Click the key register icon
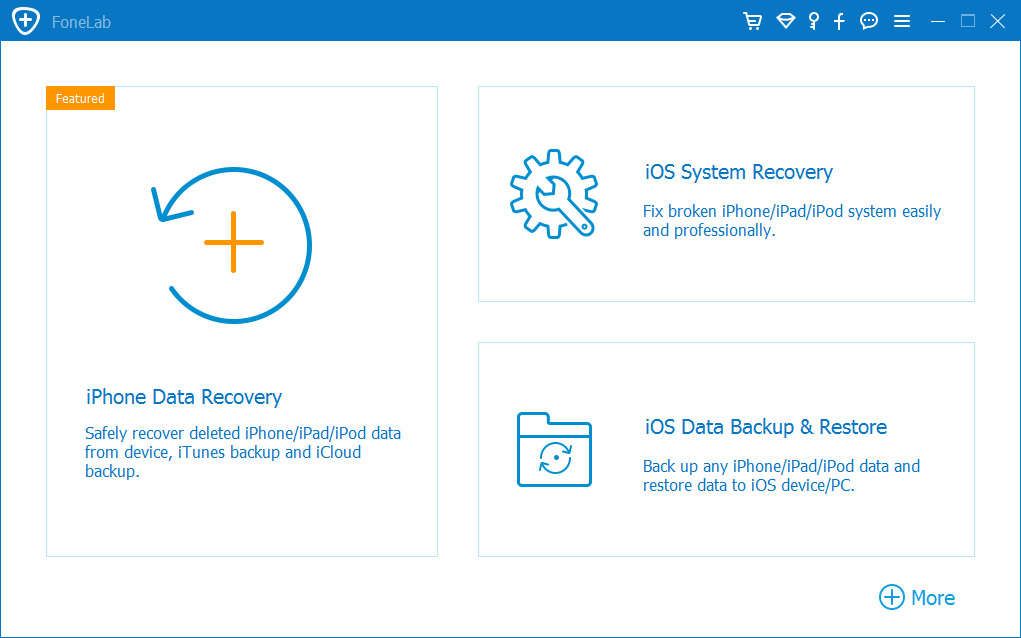The image size is (1021, 638). coord(813,21)
